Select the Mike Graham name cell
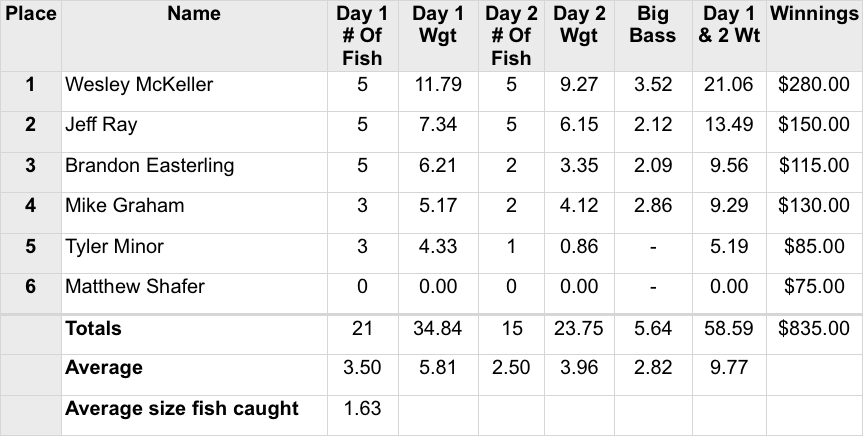The height and width of the screenshot is (437, 863). click(x=124, y=206)
